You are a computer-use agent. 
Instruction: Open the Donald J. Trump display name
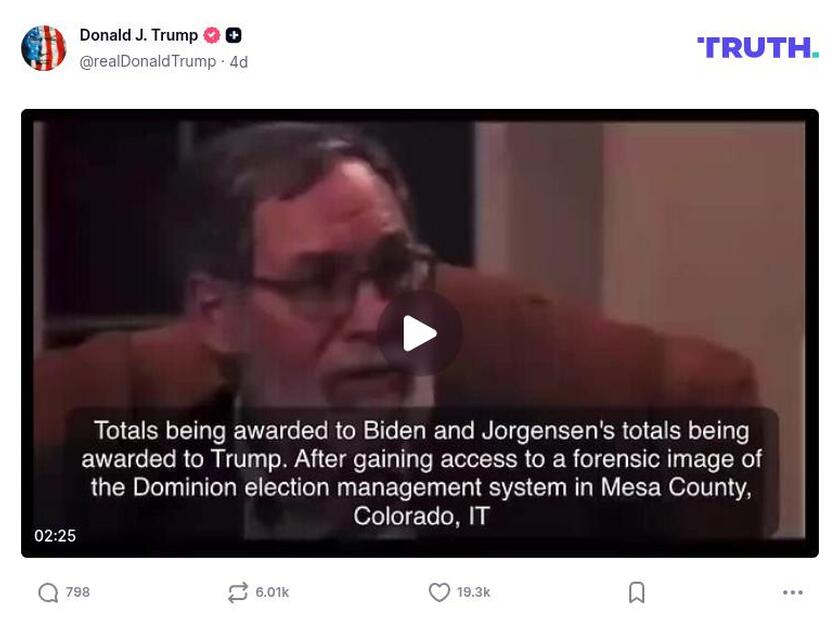tap(139, 35)
